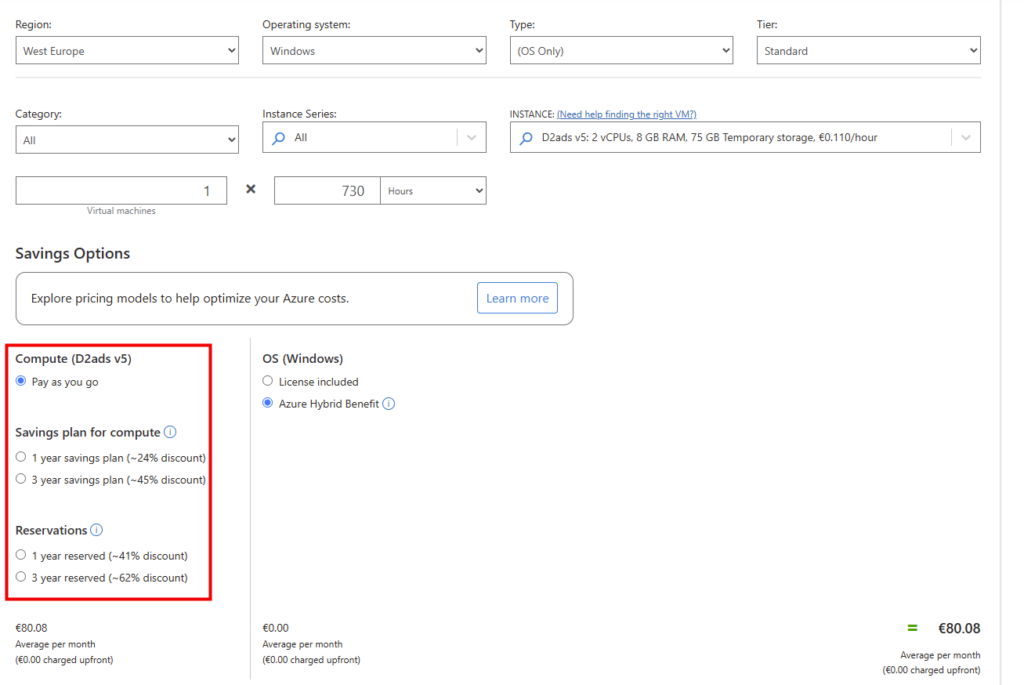Screen dimensions: 1024x685
Task: Click the Virtual machines quantity field
Action: pyautogui.click(x=121, y=191)
